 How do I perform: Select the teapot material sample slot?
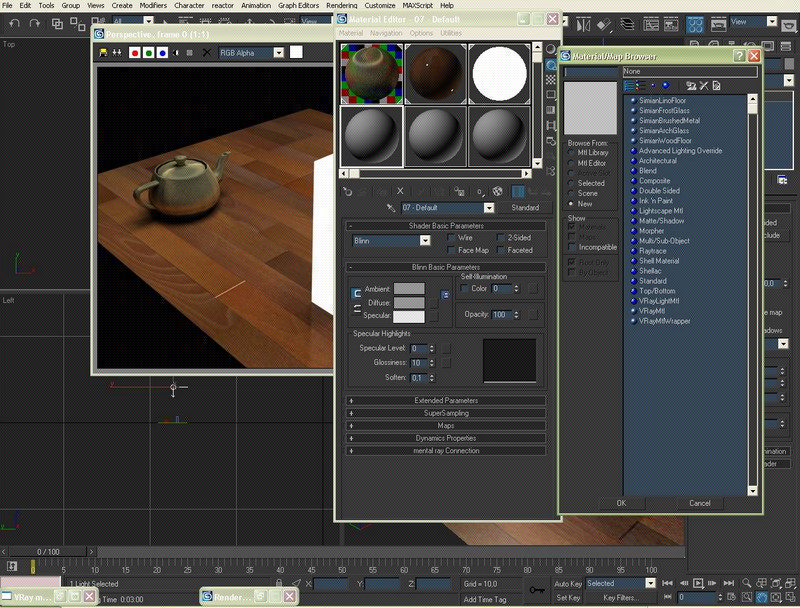[371, 74]
